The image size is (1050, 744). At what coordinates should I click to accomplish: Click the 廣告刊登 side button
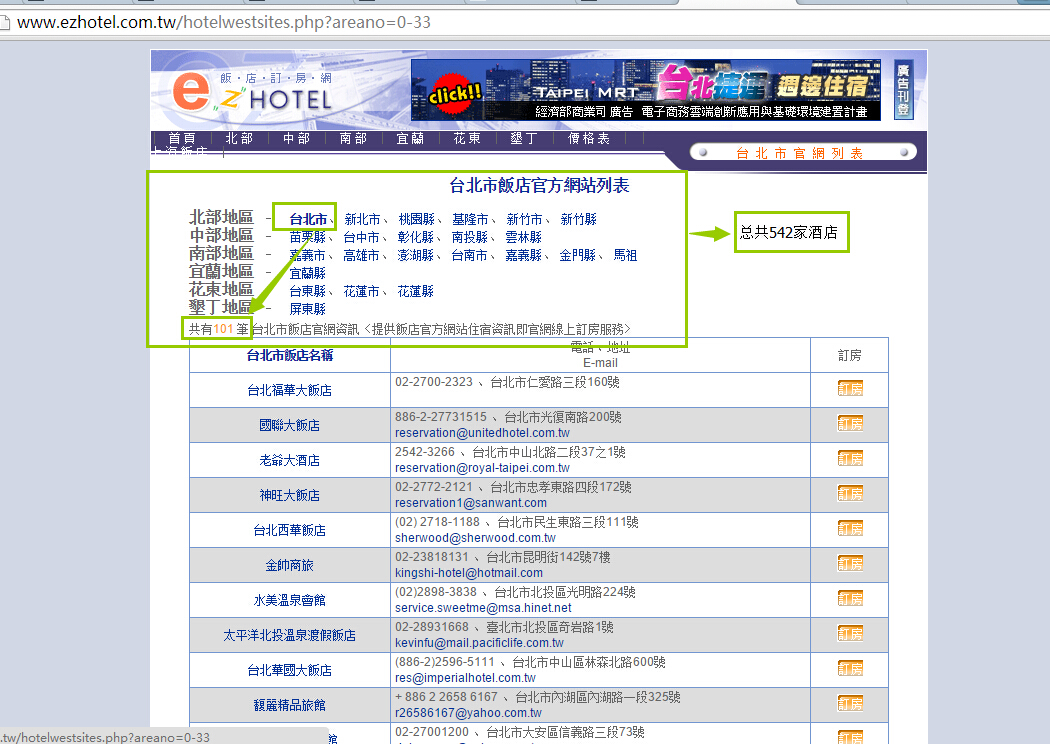point(903,90)
